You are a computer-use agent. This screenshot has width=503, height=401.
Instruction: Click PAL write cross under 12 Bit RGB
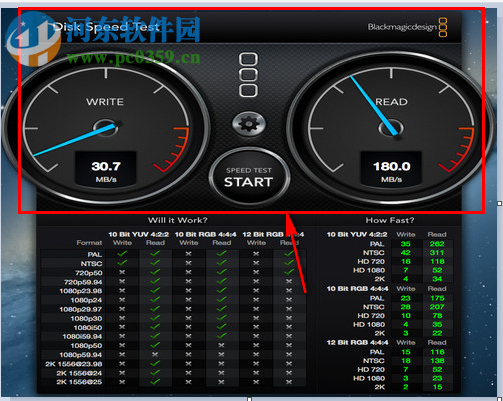[x=256, y=254]
